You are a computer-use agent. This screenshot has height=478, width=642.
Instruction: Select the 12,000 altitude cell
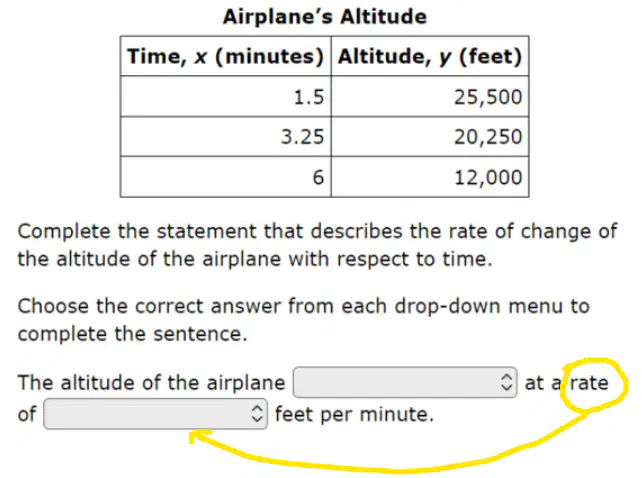pyautogui.click(x=430, y=177)
